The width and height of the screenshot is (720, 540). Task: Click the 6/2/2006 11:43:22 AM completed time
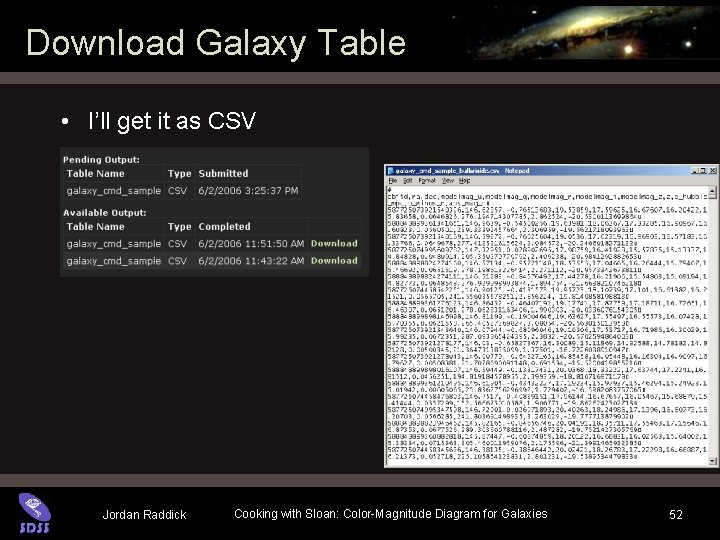251,260
